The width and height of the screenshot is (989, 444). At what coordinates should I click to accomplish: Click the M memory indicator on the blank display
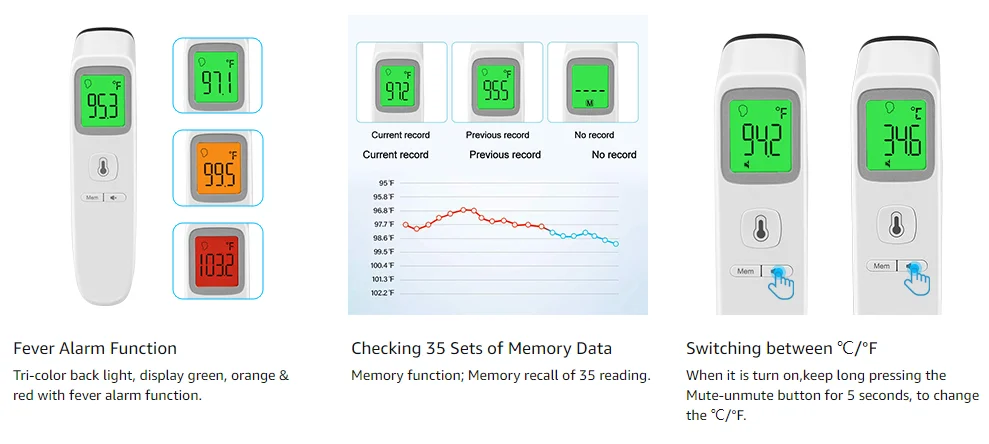(590, 104)
